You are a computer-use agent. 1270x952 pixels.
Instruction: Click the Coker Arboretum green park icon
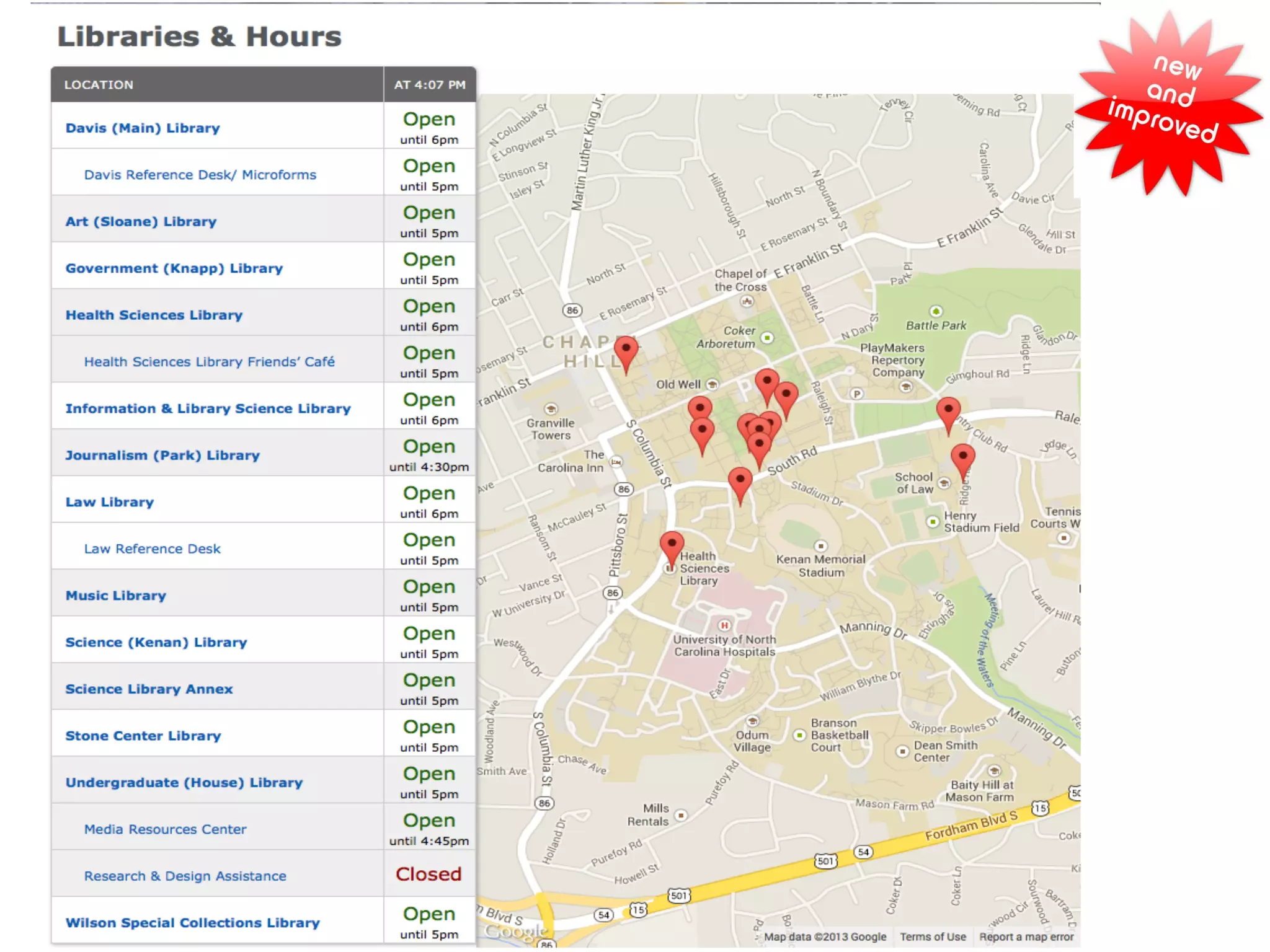click(x=767, y=338)
